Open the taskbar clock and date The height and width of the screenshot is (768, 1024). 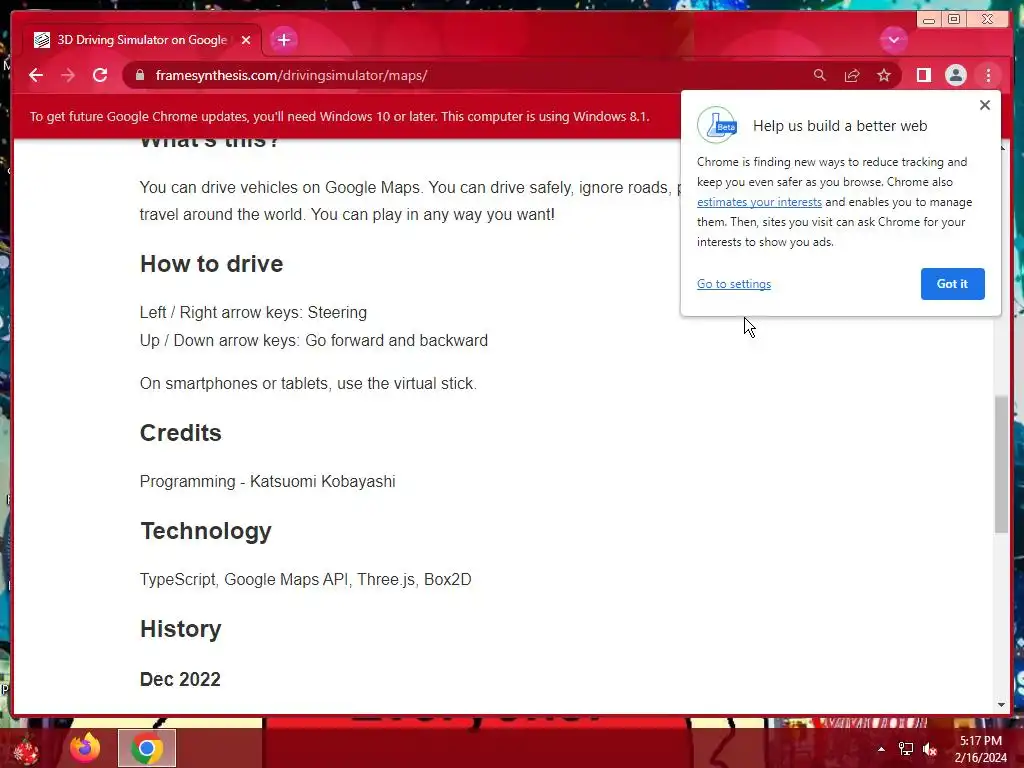(x=980, y=749)
